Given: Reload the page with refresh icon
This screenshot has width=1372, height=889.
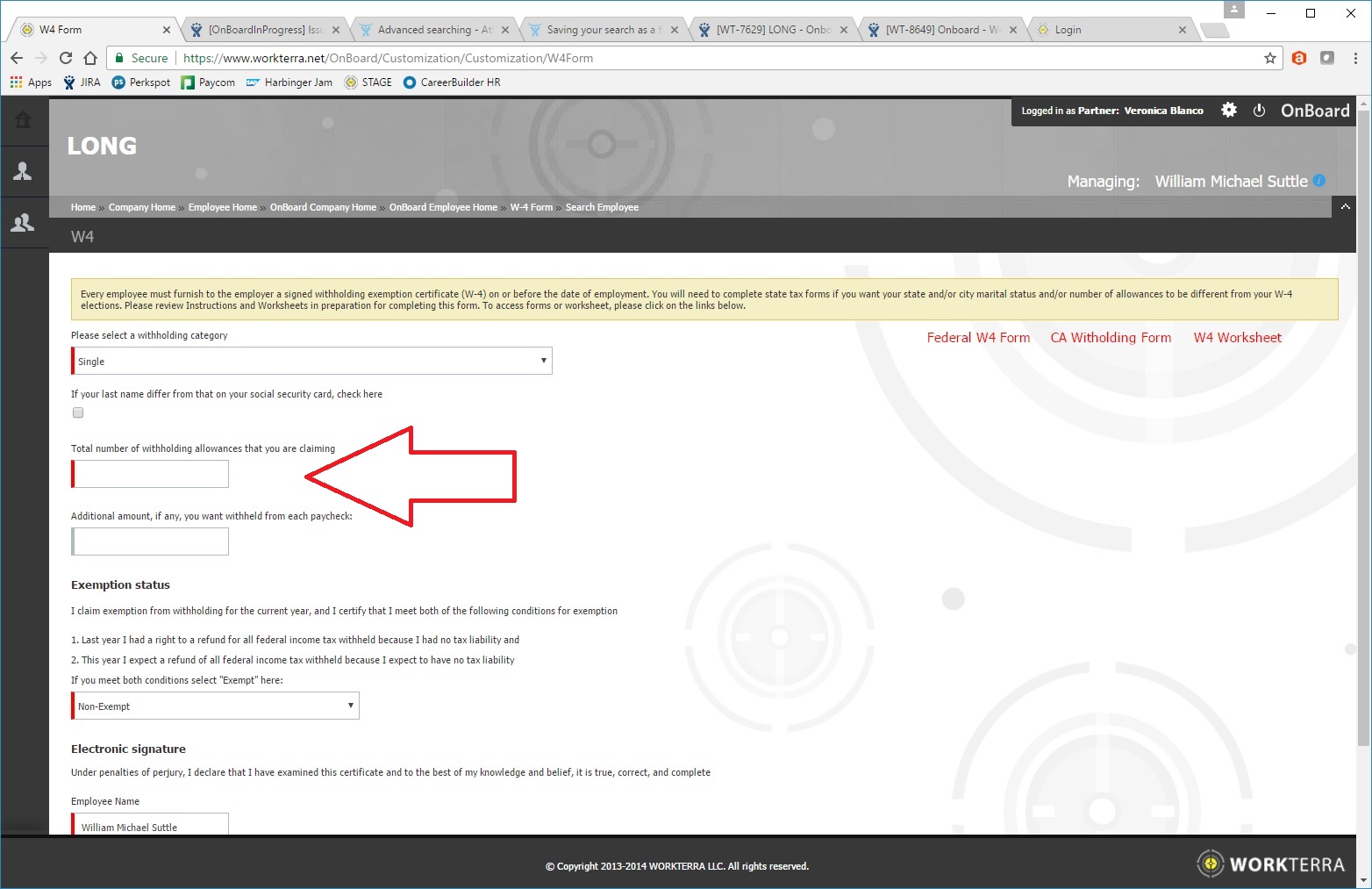Looking at the screenshot, I should (66, 58).
